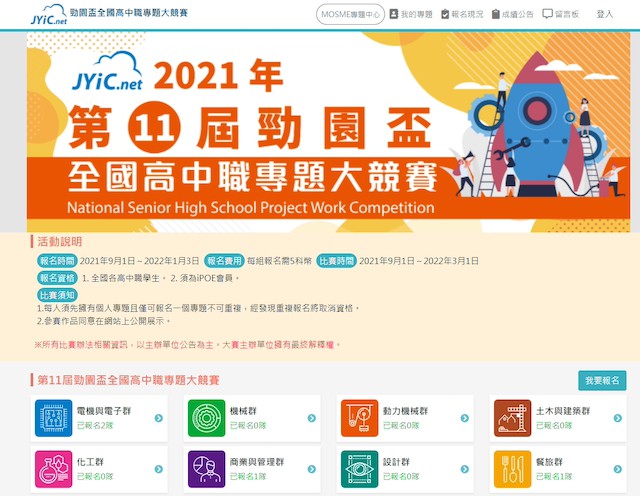Open the 餐旅群 category link

pyautogui.click(x=549, y=462)
